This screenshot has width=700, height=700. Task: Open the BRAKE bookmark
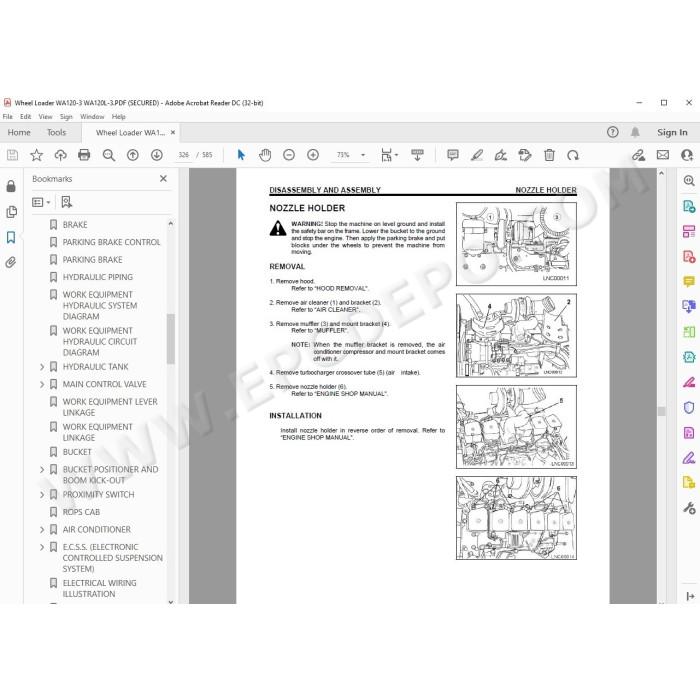(75, 225)
